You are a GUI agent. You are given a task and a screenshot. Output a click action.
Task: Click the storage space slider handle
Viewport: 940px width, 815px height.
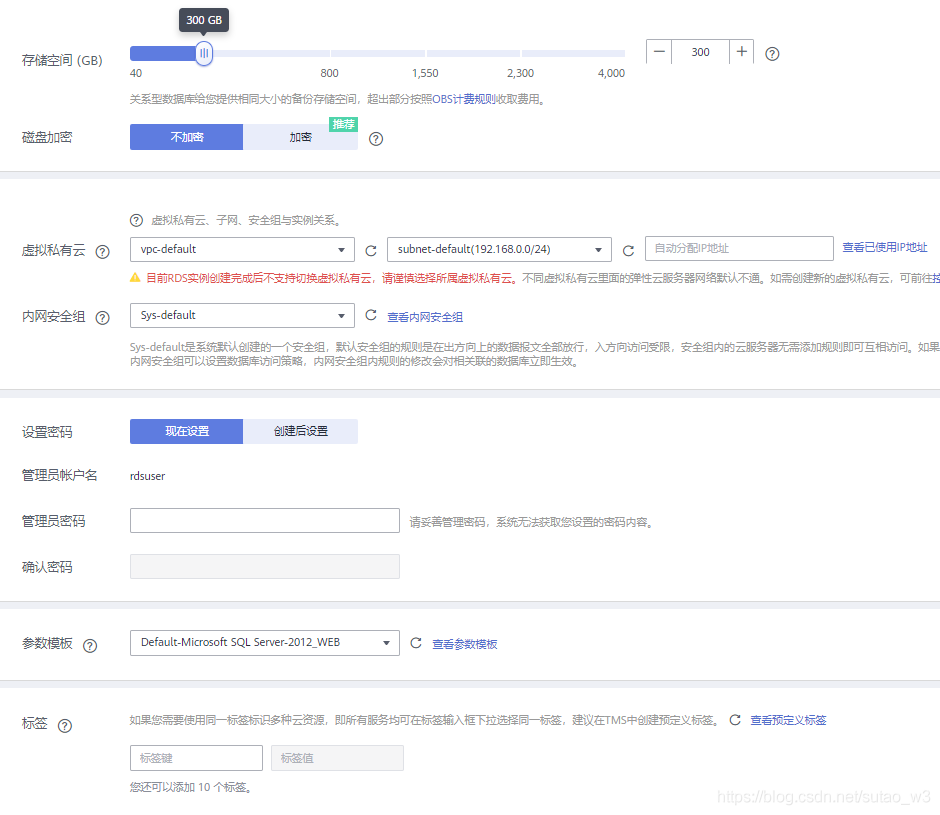pyautogui.click(x=204, y=53)
